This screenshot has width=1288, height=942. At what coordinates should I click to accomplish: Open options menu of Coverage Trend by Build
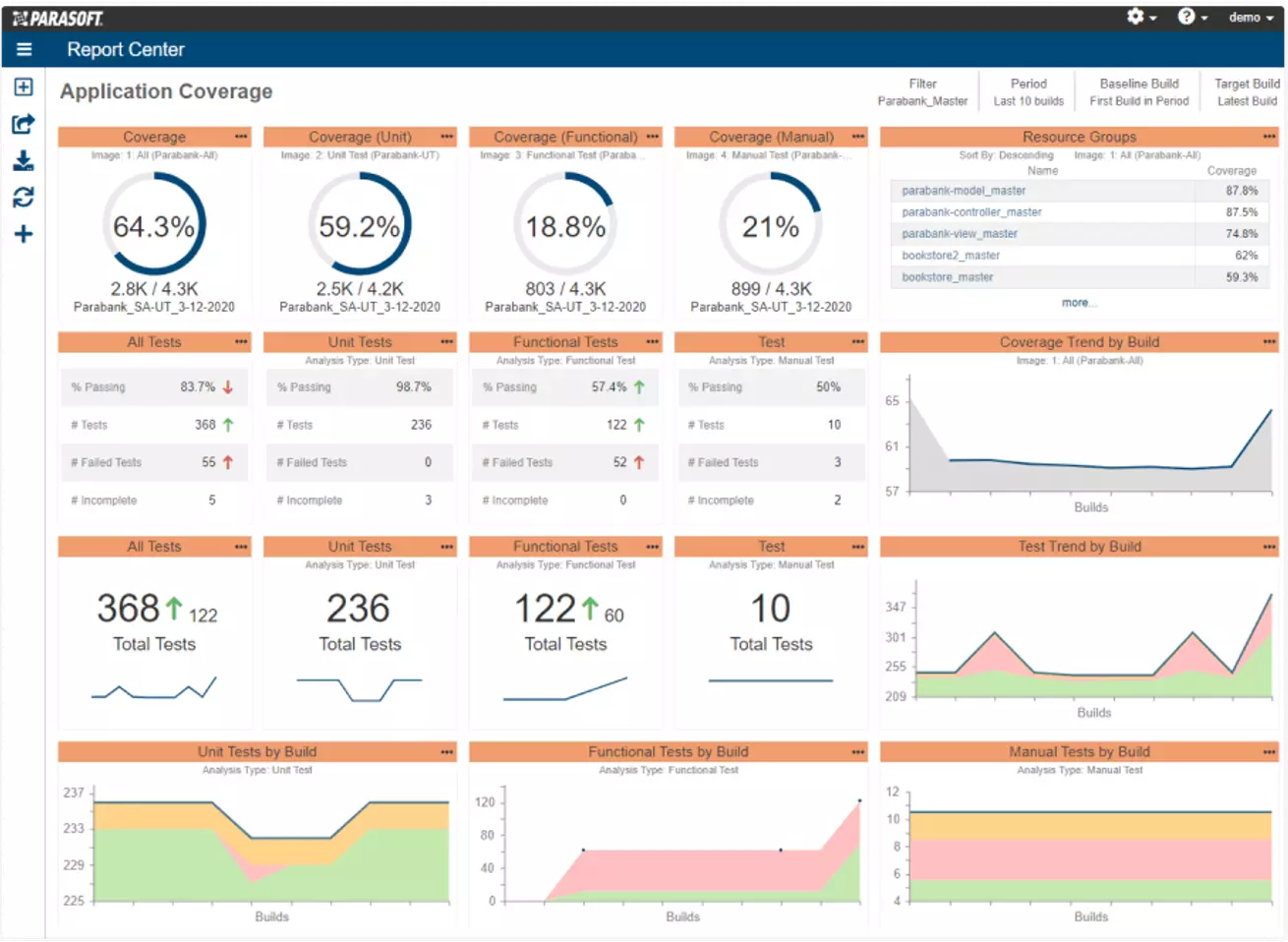pos(1269,342)
